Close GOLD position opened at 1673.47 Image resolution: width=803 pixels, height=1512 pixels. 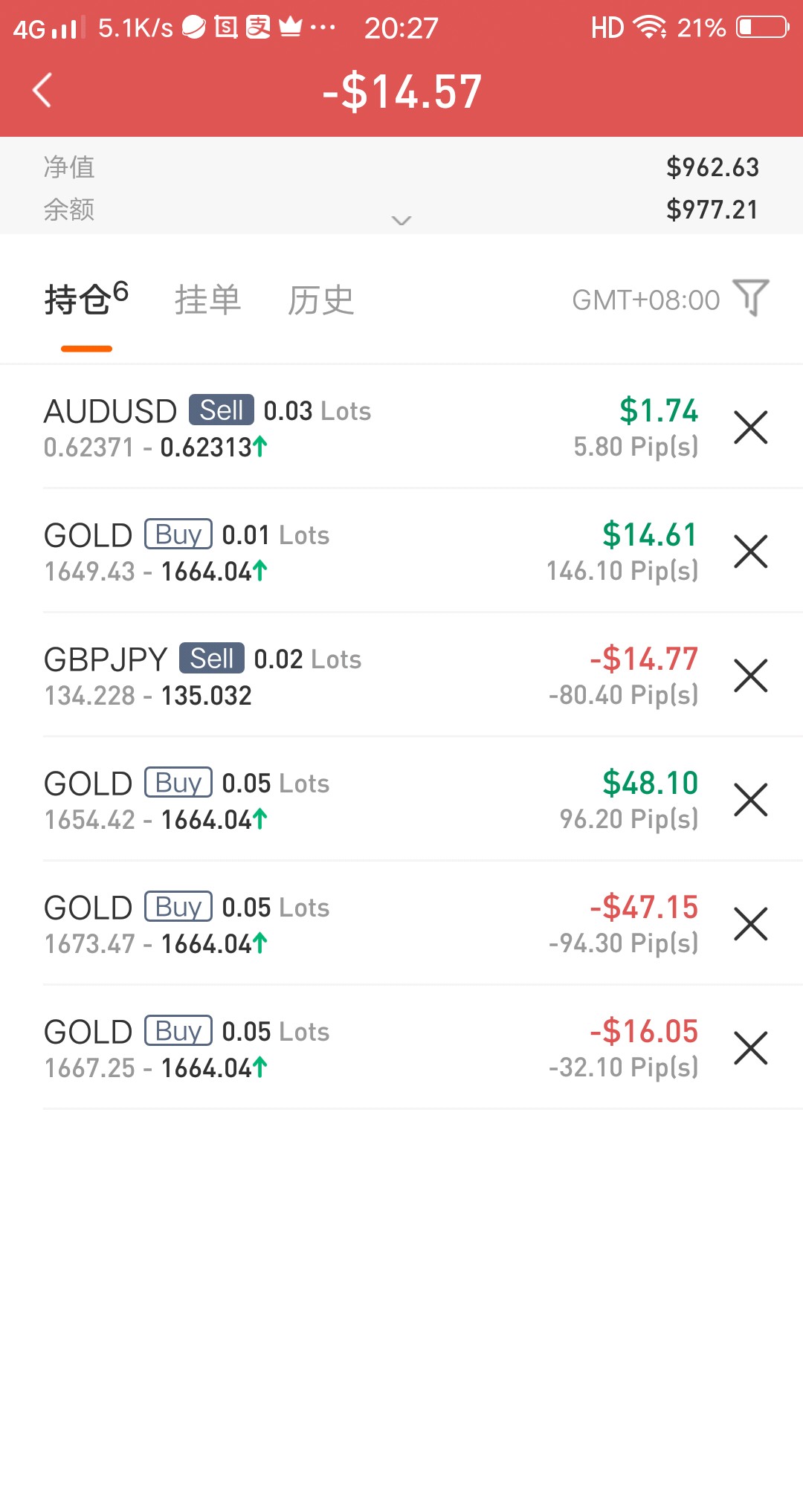click(751, 924)
